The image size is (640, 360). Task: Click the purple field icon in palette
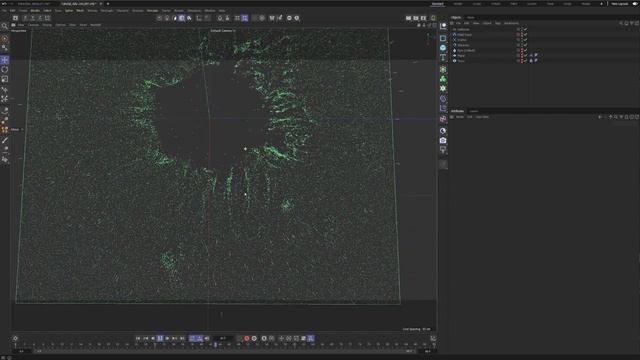(443, 119)
